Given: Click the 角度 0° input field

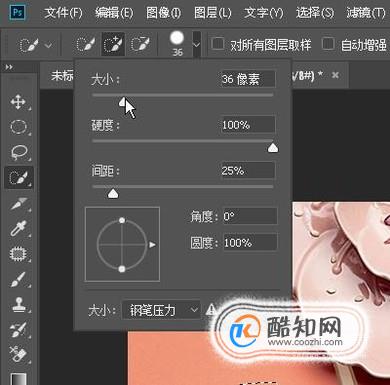Looking at the screenshot, I should tap(250, 217).
